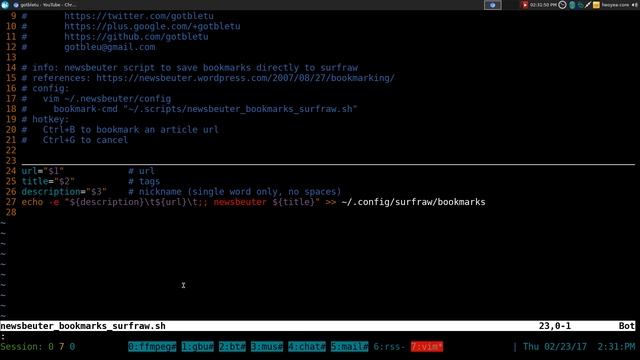Click the '# tags' comment on line 25

point(144,181)
